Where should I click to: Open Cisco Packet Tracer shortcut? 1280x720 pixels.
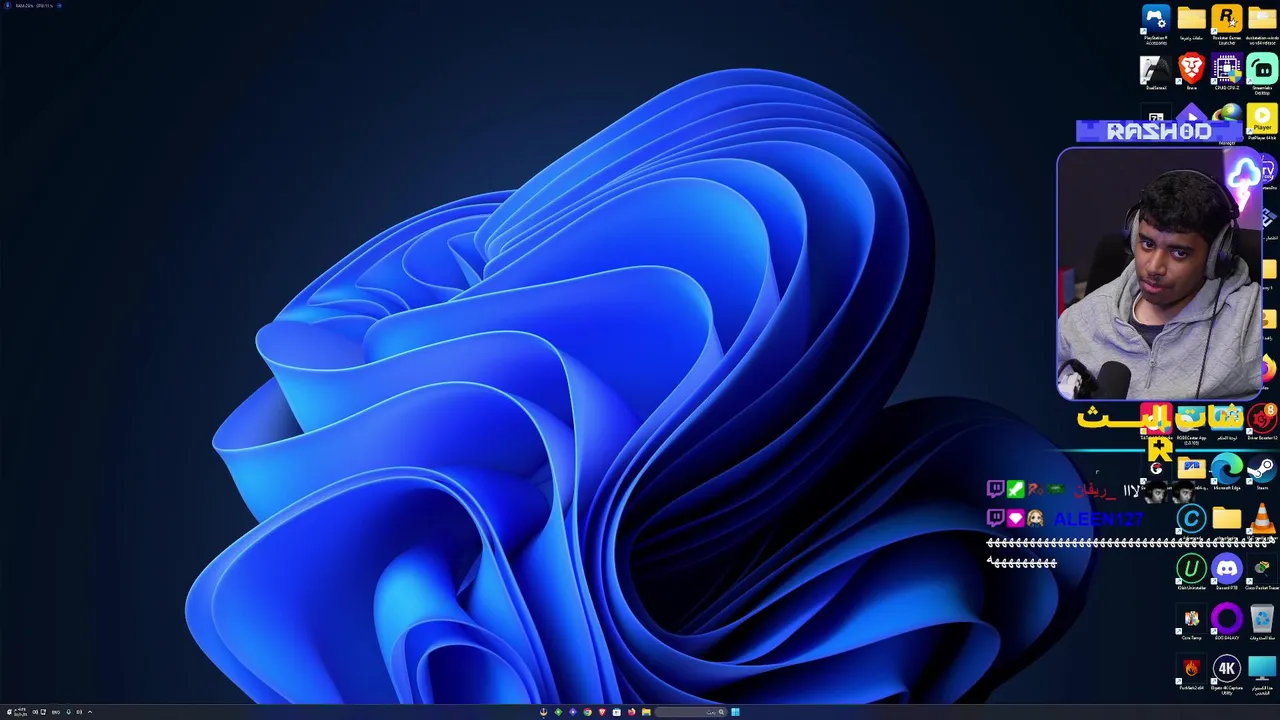point(1262,568)
